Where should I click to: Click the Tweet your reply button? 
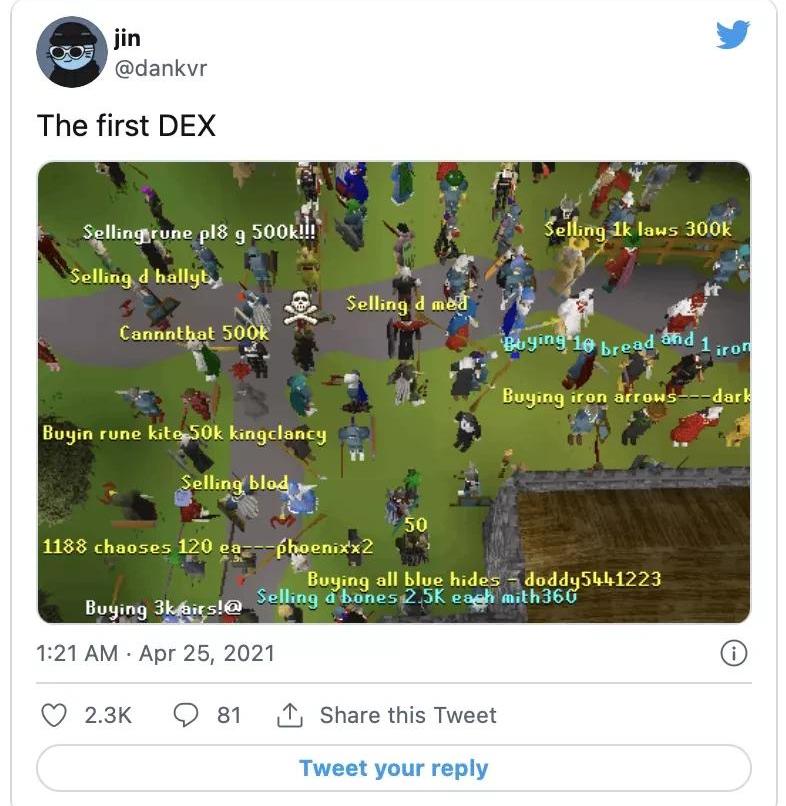pyautogui.click(x=394, y=768)
